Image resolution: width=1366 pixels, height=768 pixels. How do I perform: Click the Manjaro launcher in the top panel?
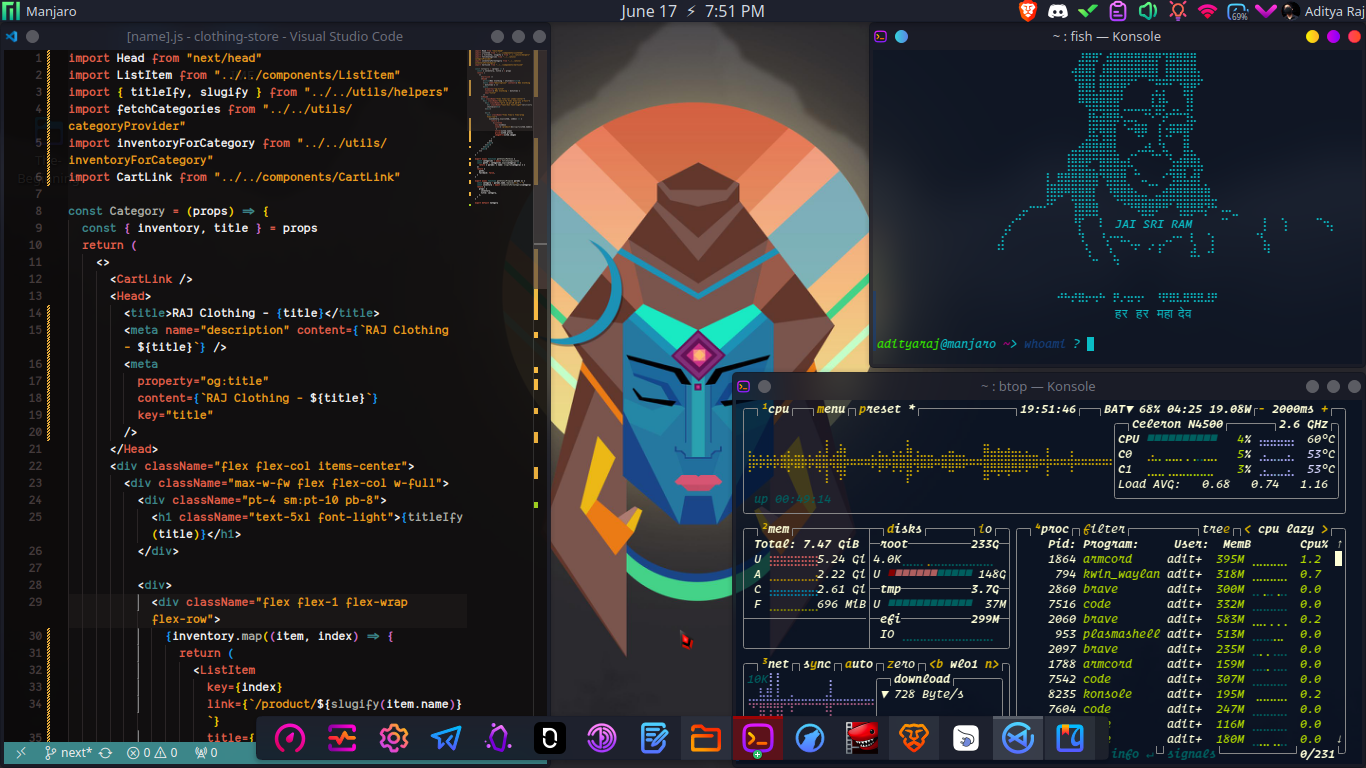40,12
